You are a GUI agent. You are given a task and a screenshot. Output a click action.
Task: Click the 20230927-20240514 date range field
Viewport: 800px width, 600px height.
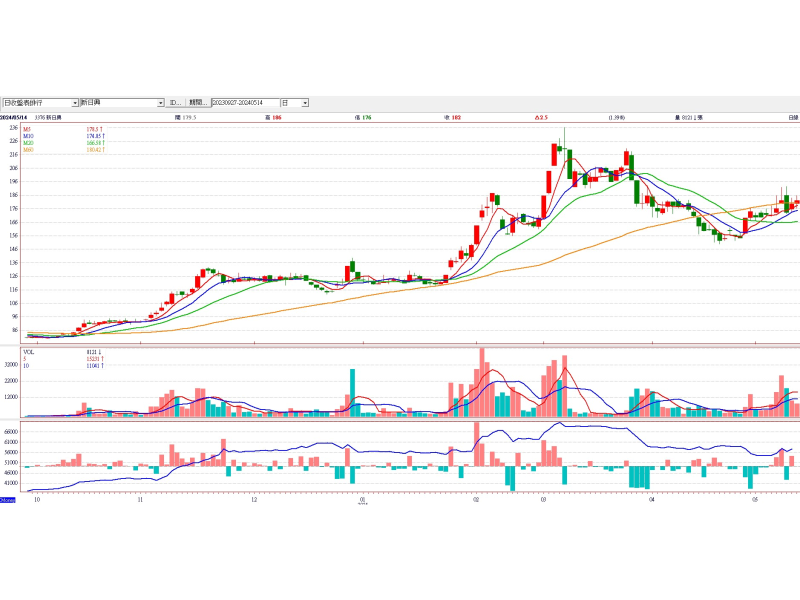244,103
